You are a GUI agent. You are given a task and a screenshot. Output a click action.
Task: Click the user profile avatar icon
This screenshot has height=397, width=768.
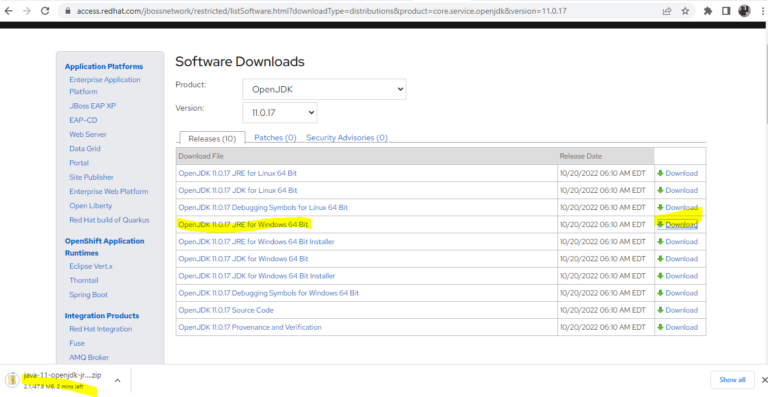[x=744, y=10]
